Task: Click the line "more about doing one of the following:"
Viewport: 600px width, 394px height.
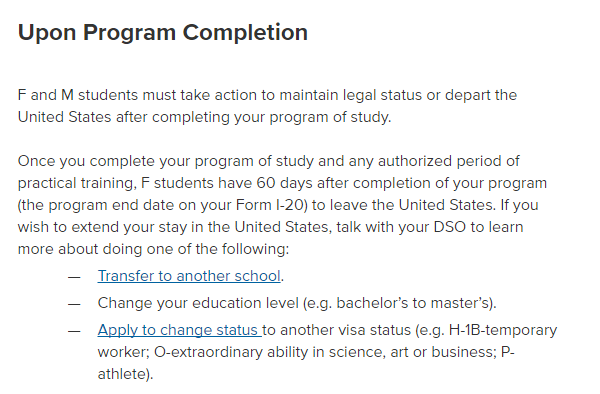Action: point(153,249)
